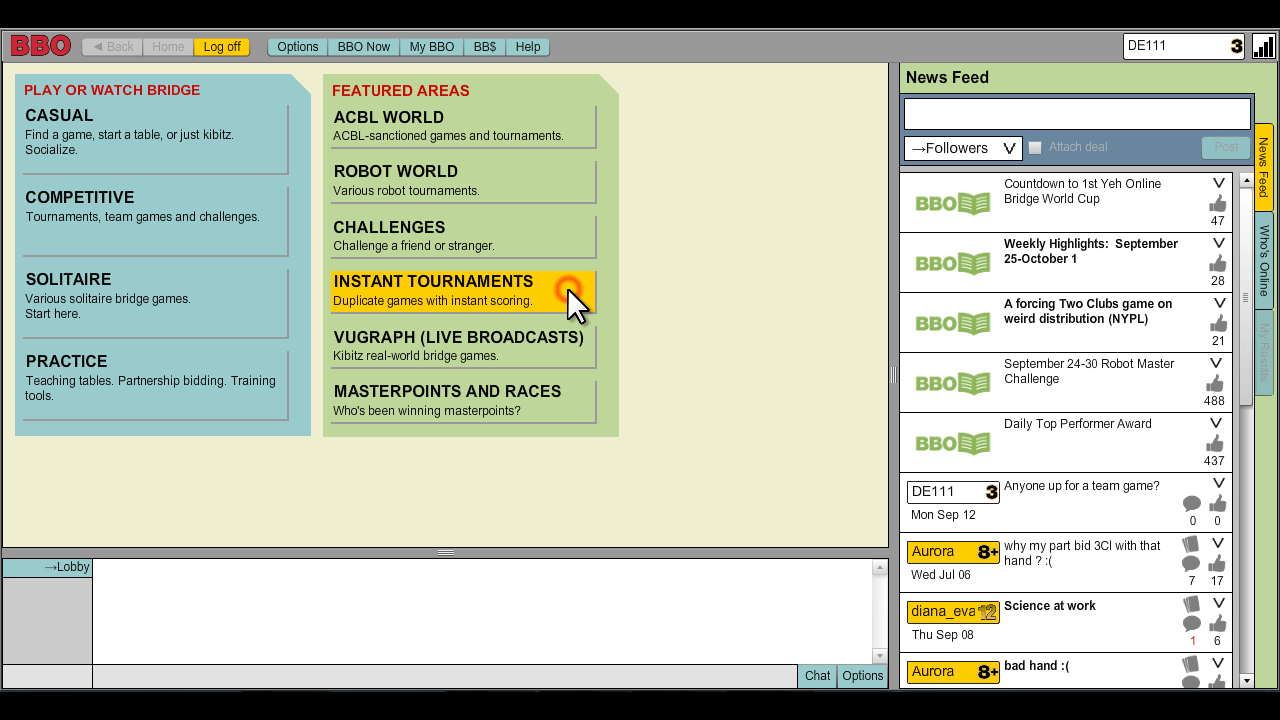Click the chat area scroll up arrow
This screenshot has width=1280, height=720.
click(x=880, y=567)
